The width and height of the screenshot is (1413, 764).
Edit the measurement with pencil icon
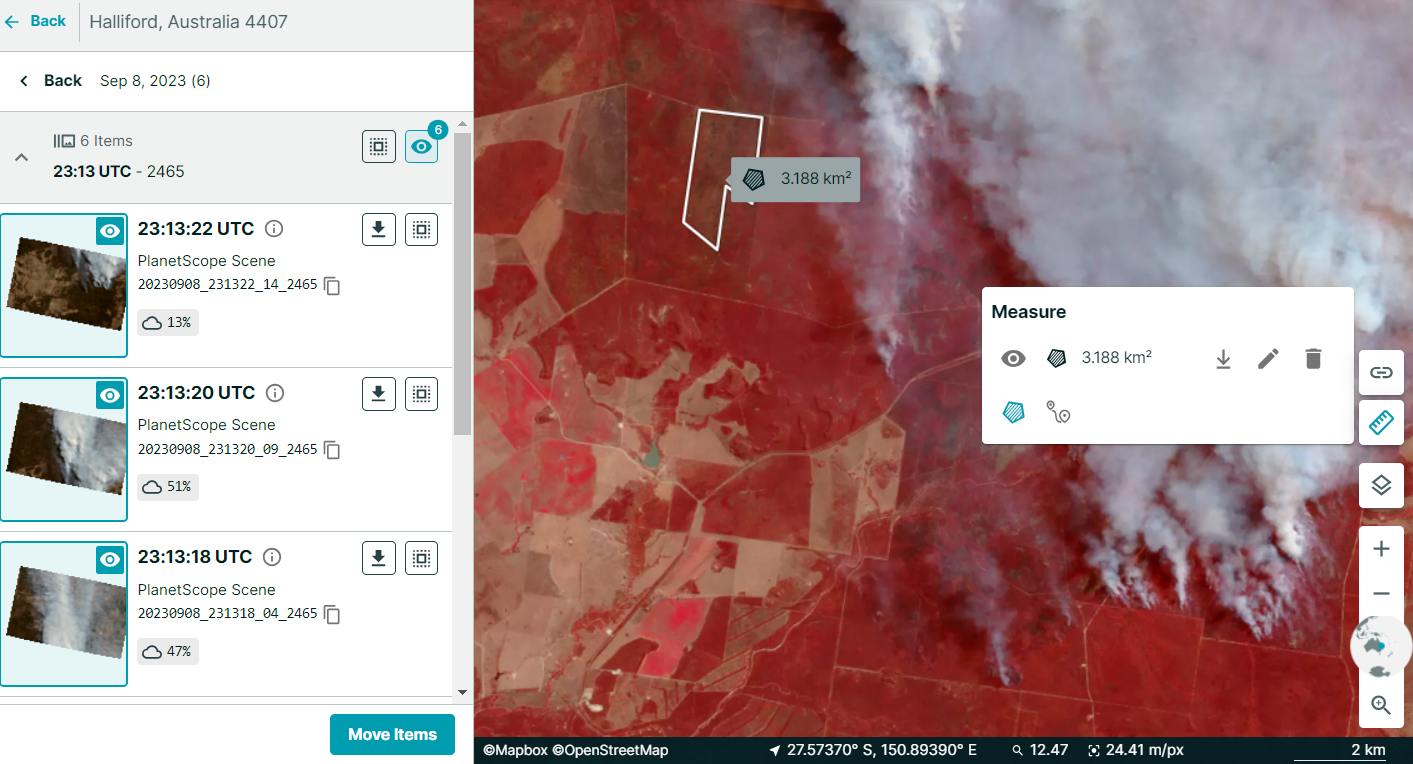pyautogui.click(x=1268, y=358)
